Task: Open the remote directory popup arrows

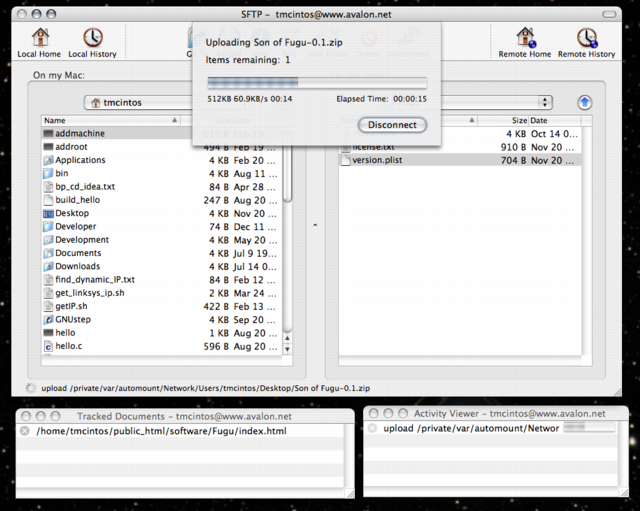Action: tap(544, 102)
